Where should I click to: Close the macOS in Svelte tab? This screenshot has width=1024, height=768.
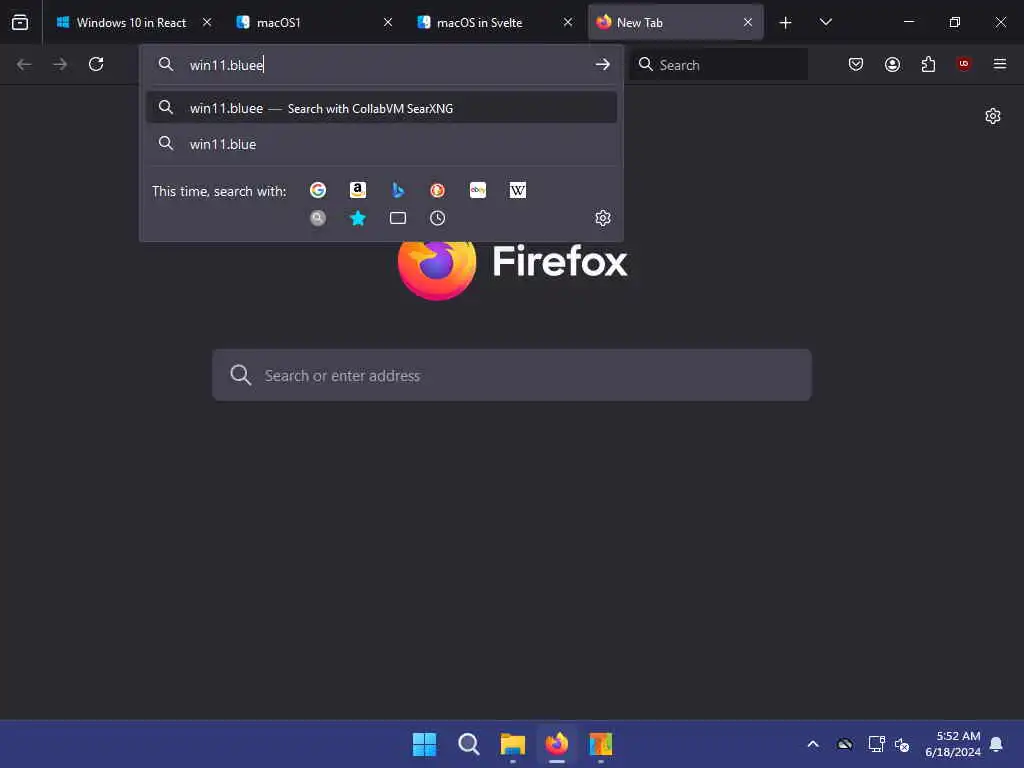568,22
